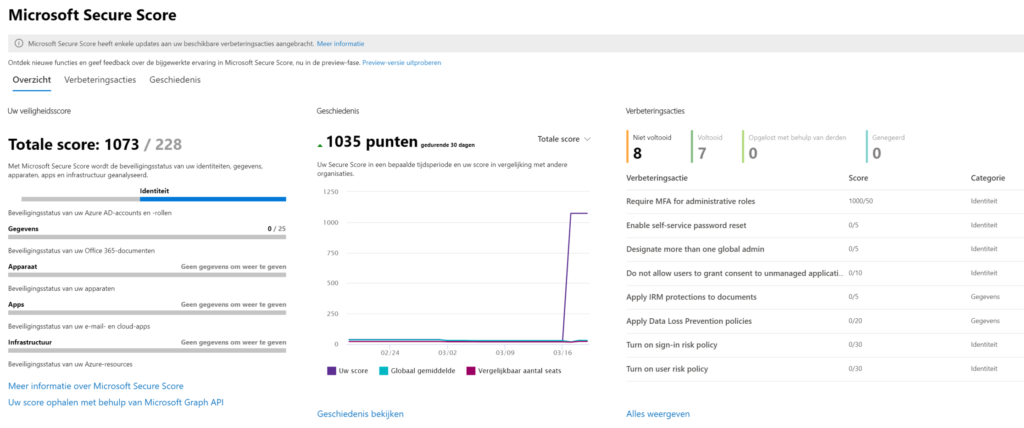The width and height of the screenshot is (1024, 428).
Task: Click the teal Globaal gemiddelde legend swatch
Action: tap(383, 370)
